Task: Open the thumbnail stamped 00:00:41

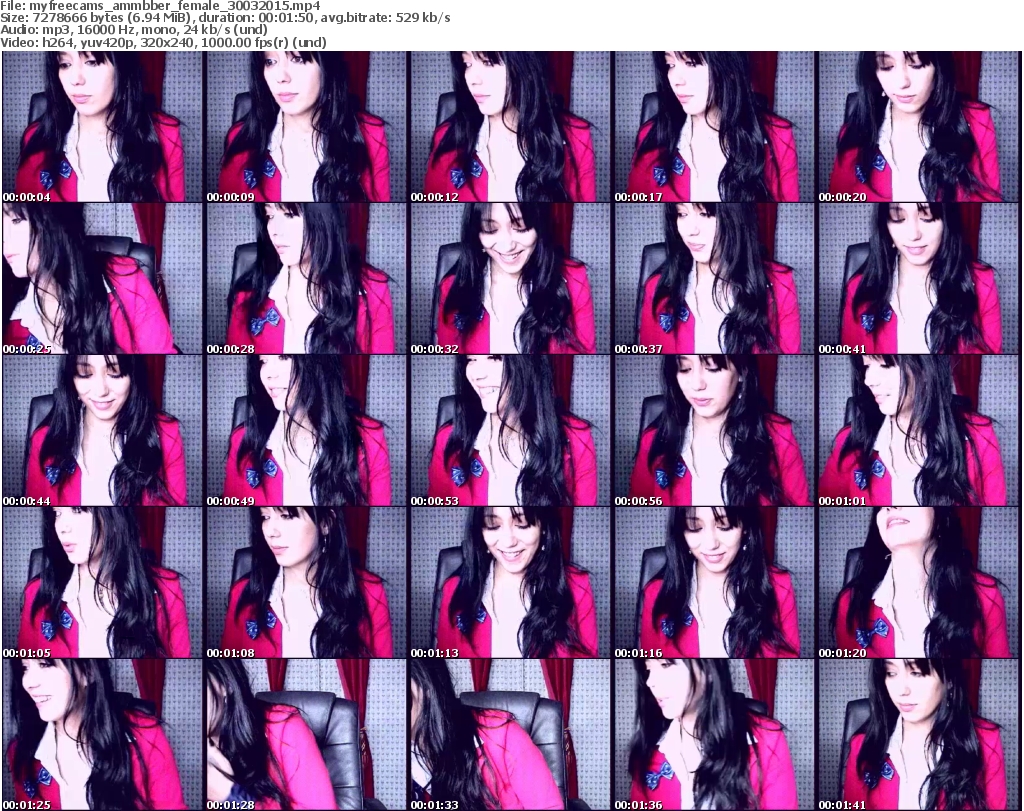Action: [918, 279]
